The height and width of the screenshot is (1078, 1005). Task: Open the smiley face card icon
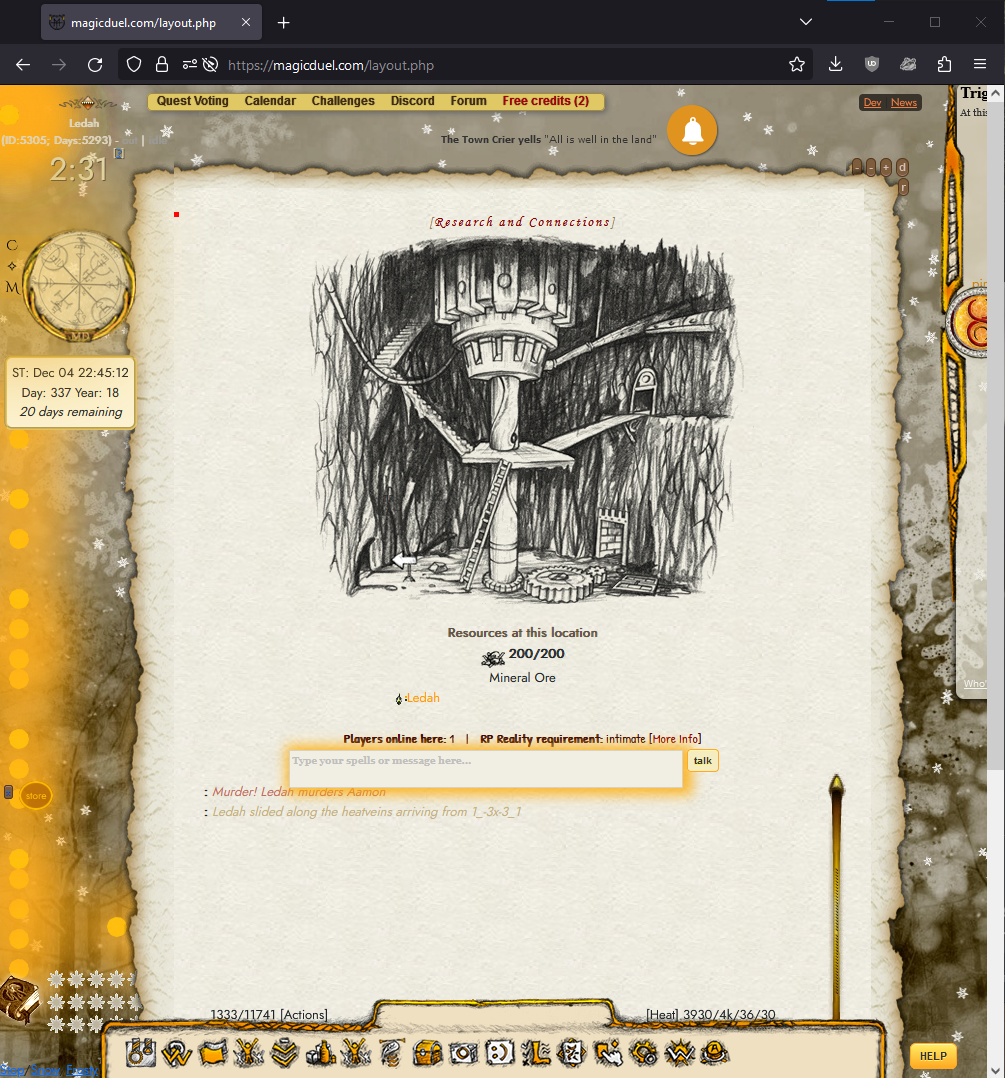pos(500,1053)
